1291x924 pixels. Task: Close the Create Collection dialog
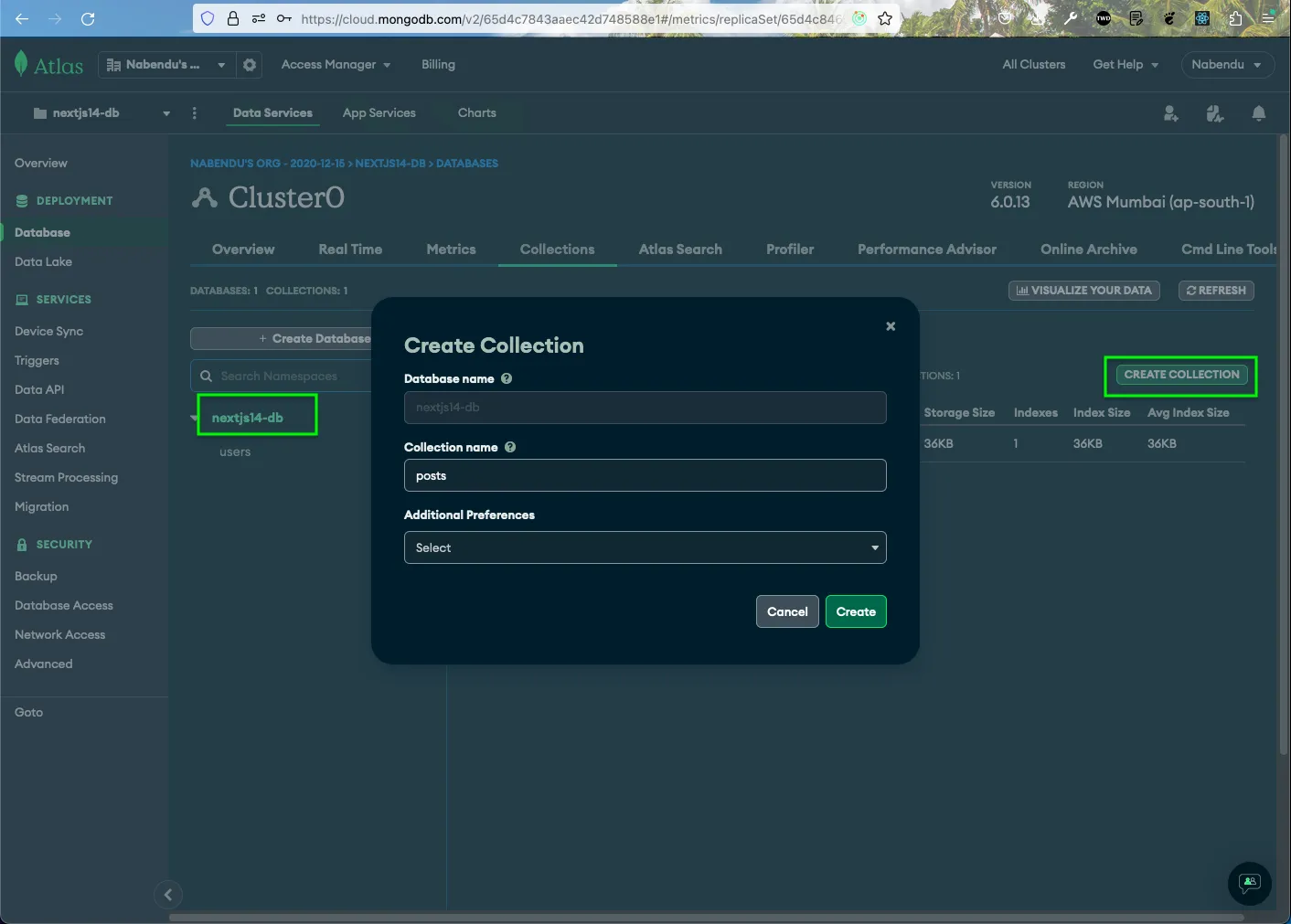click(x=891, y=326)
